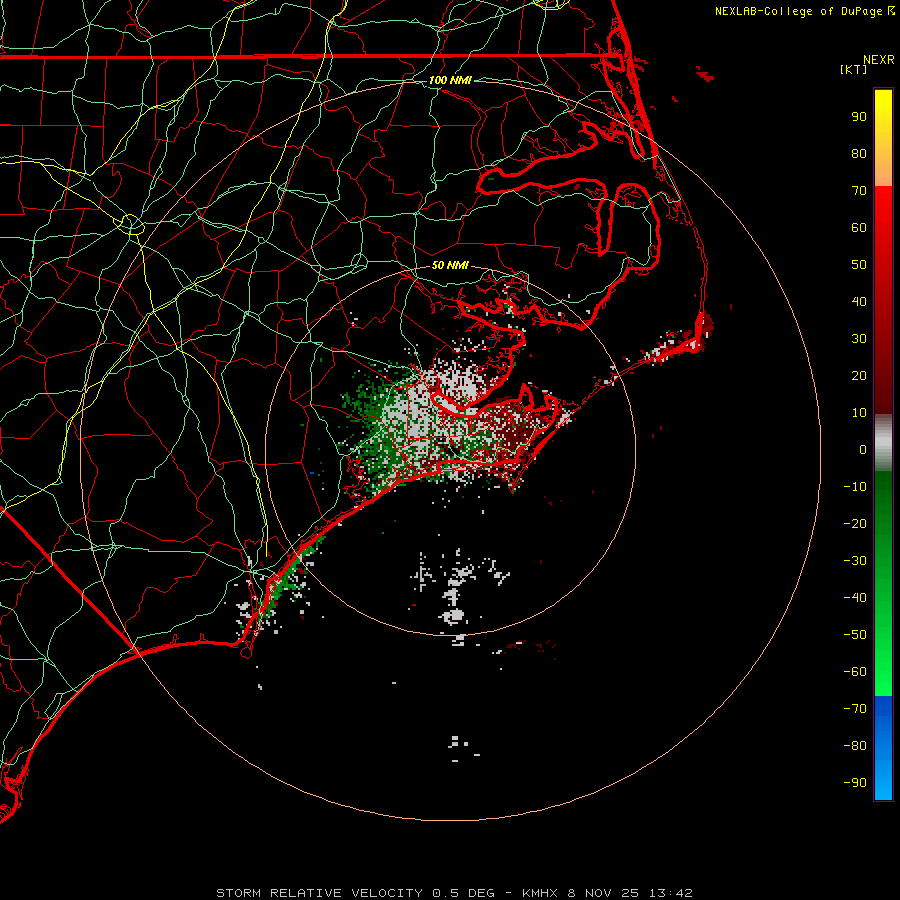The height and width of the screenshot is (900, 900).
Task: Click the 8 NOV 25 date in footer
Action: tap(603, 893)
